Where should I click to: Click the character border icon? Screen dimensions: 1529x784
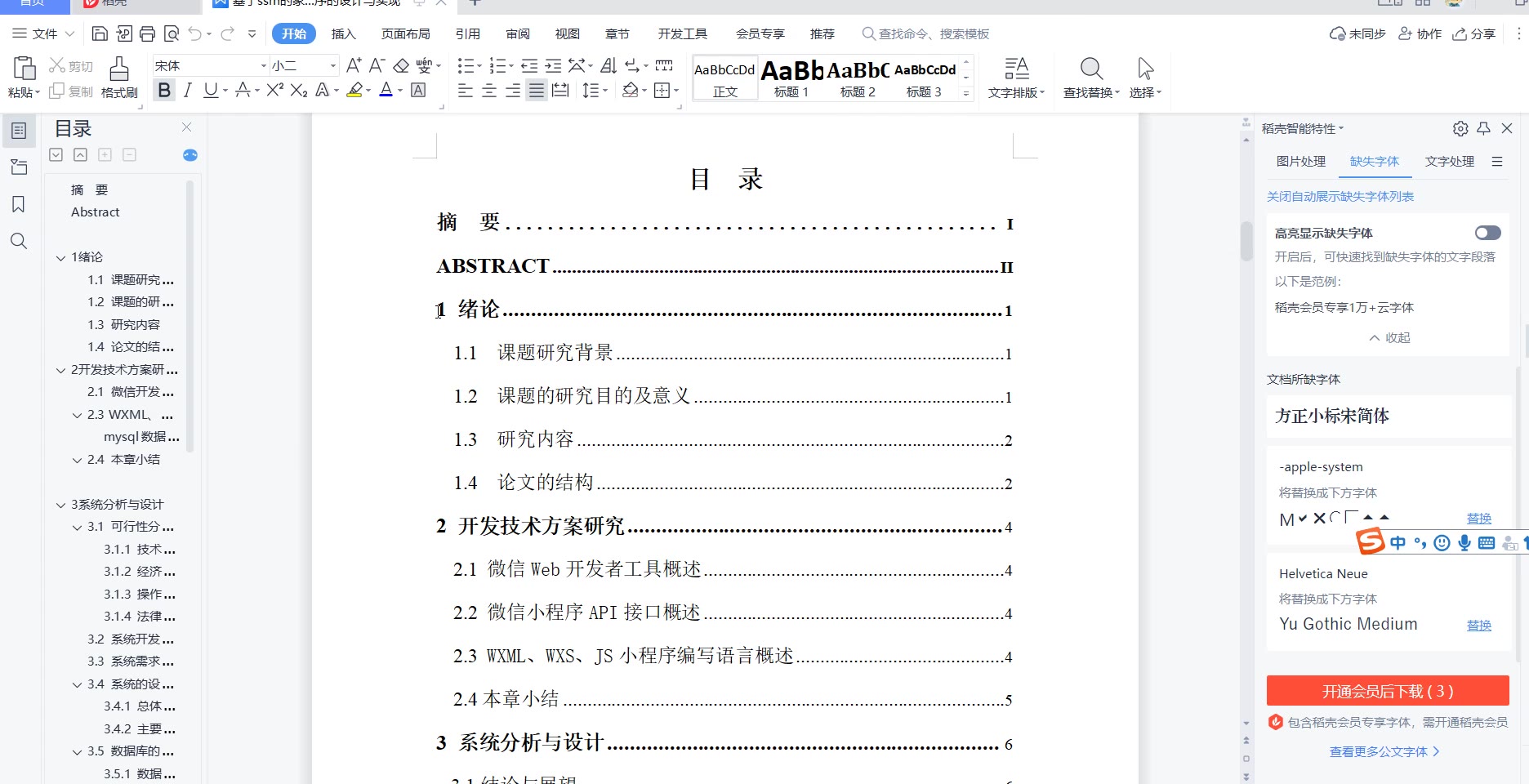pos(418,90)
